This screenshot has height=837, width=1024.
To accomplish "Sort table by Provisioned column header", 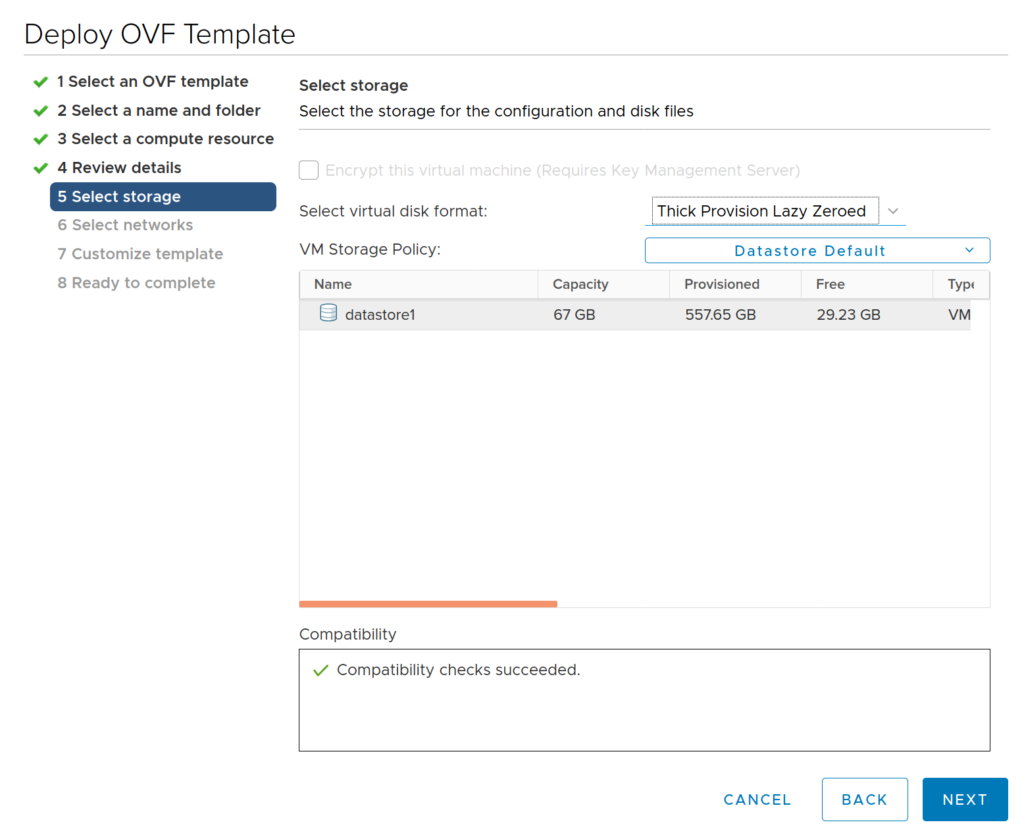I will coord(735,285).
